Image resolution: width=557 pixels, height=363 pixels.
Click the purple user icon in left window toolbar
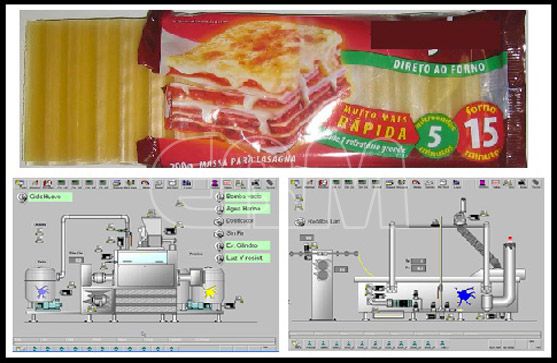[215, 184]
